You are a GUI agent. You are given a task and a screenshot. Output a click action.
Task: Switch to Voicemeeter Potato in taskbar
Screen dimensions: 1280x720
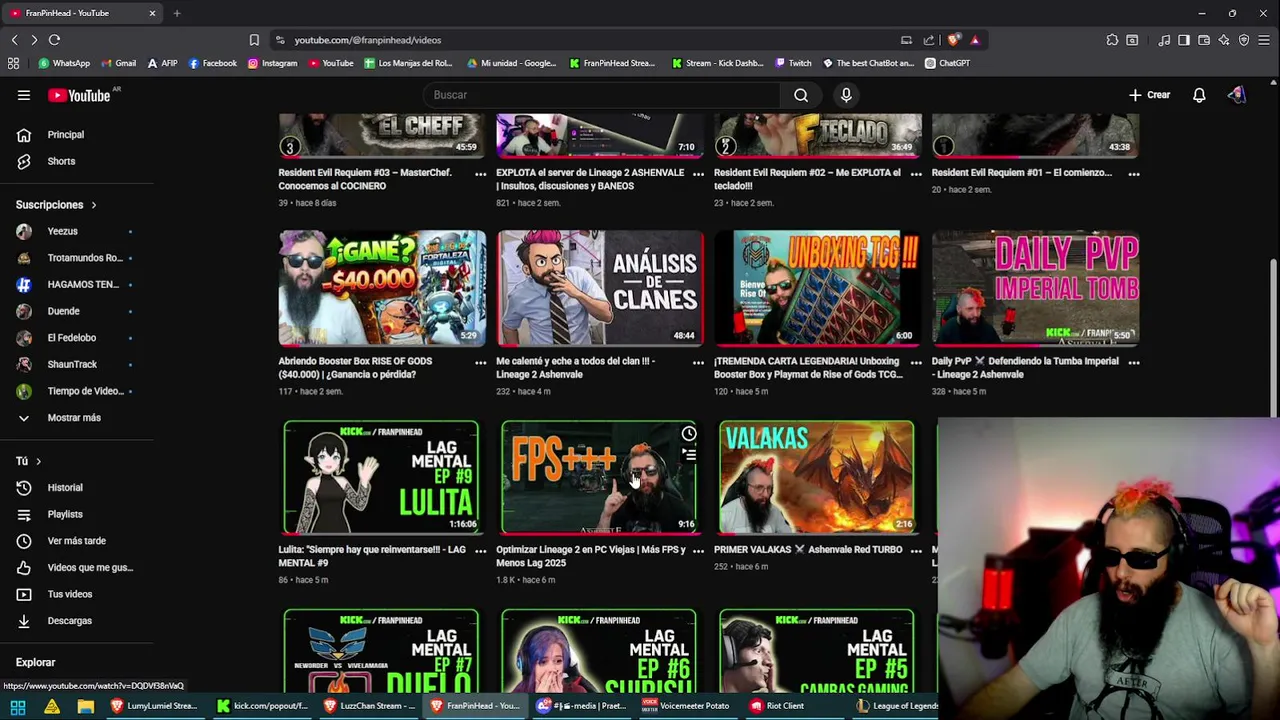pyautogui.click(x=686, y=706)
